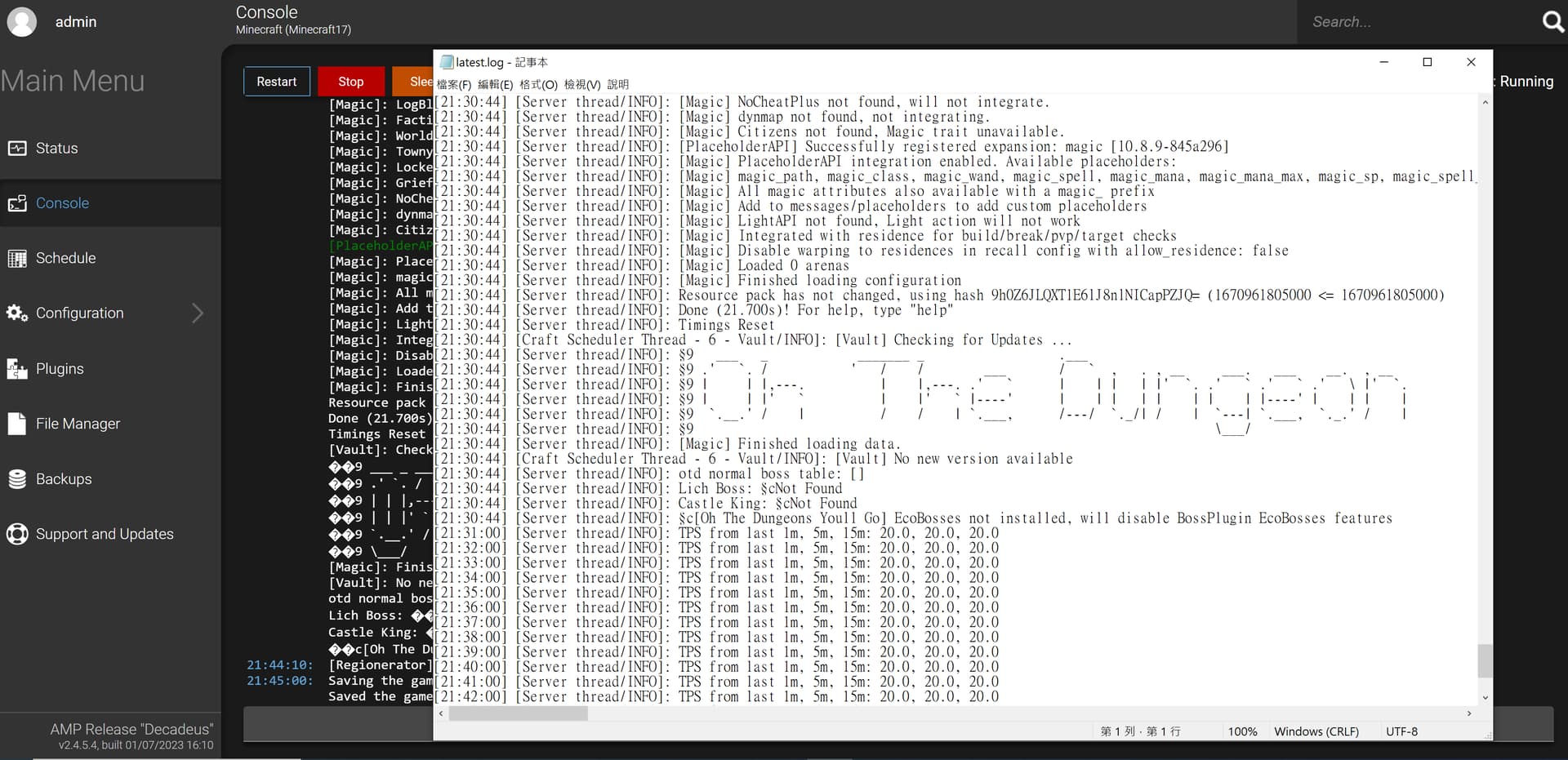The height and width of the screenshot is (760, 1568).
Task: Minimize the latest.log Notepad window
Action: pos(1384,62)
